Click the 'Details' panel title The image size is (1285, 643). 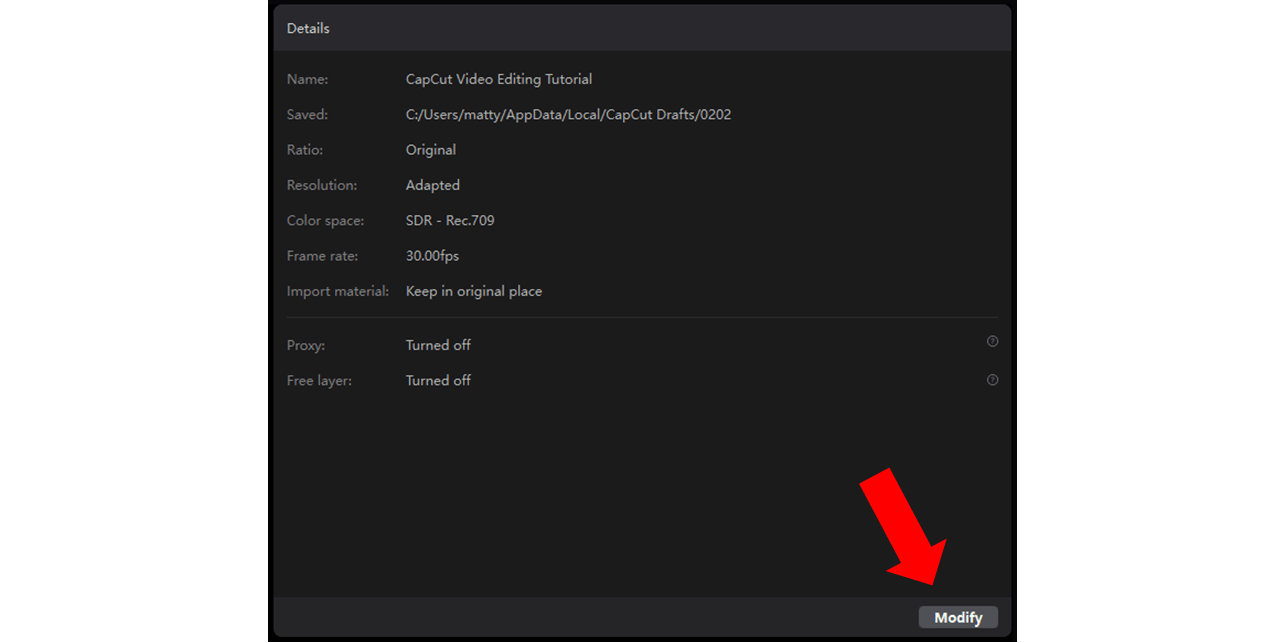(308, 28)
